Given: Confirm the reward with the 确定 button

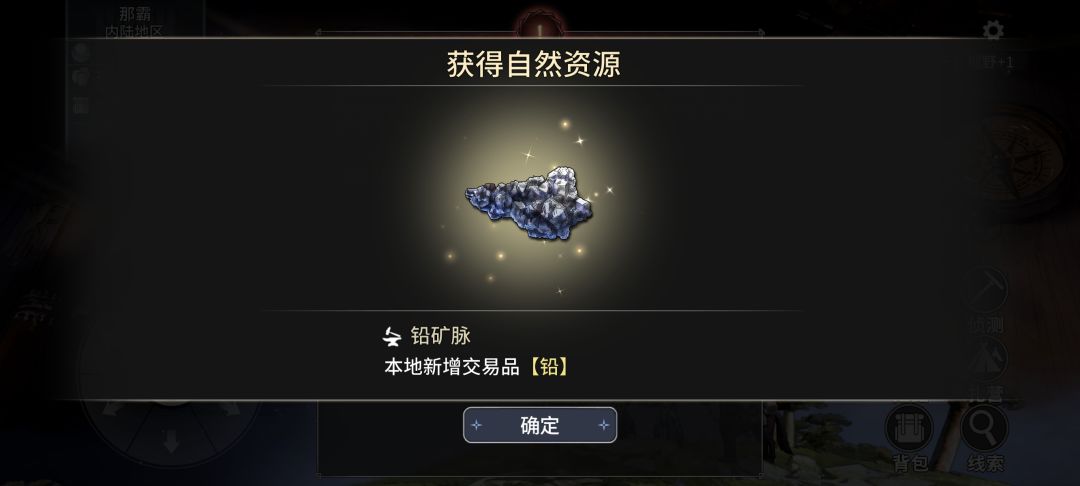Looking at the screenshot, I should click(539, 425).
